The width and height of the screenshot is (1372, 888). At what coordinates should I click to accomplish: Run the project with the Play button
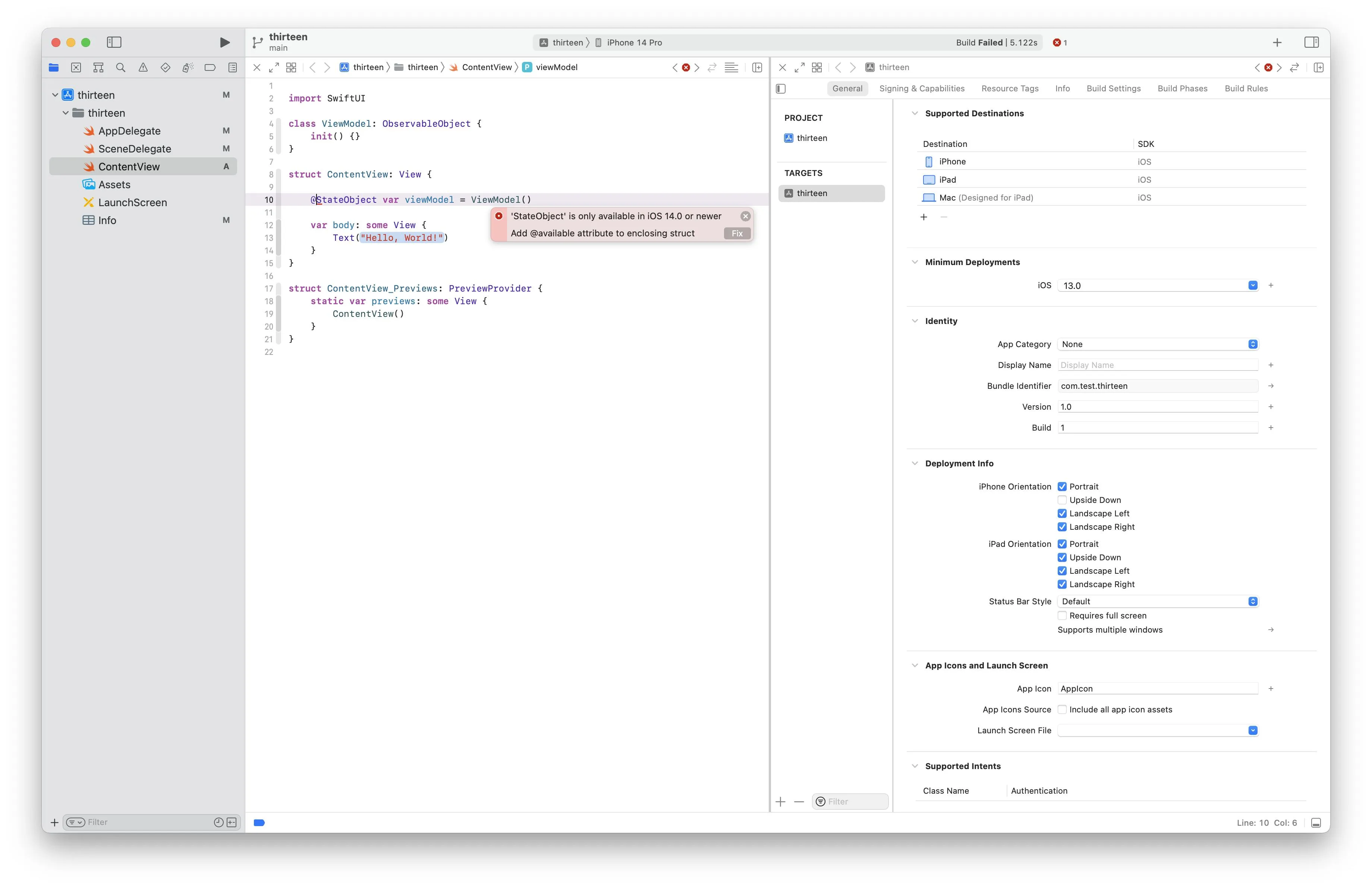tap(225, 42)
